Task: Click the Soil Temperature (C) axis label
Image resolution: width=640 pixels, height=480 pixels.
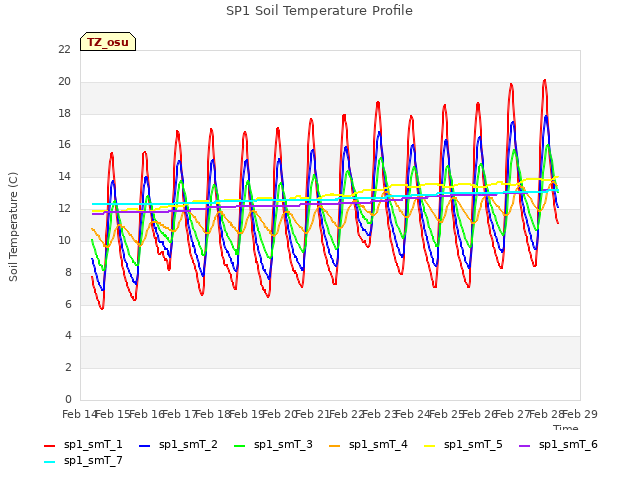Action: [13, 227]
